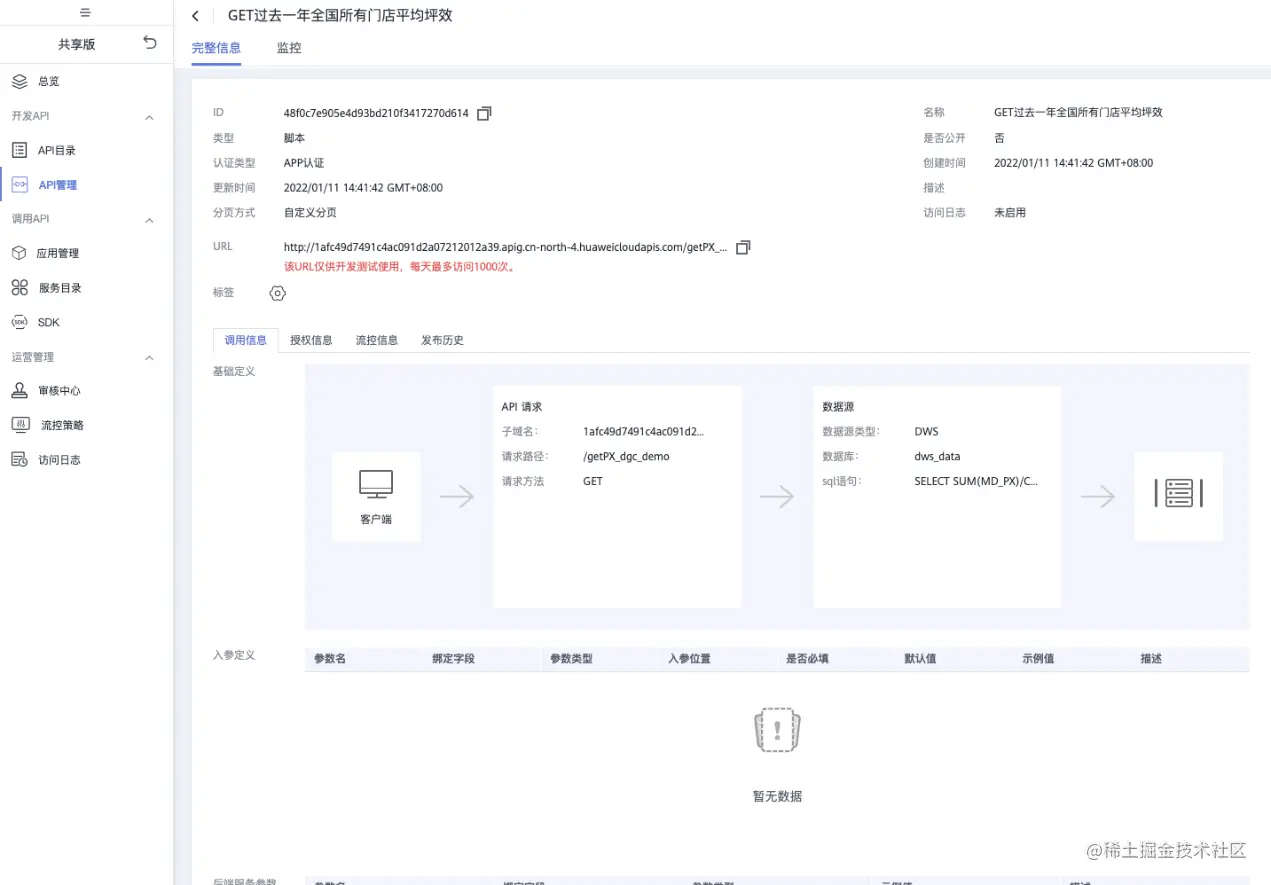Switch to the 完整信息 tab
1271x885 pixels.
click(216, 48)
